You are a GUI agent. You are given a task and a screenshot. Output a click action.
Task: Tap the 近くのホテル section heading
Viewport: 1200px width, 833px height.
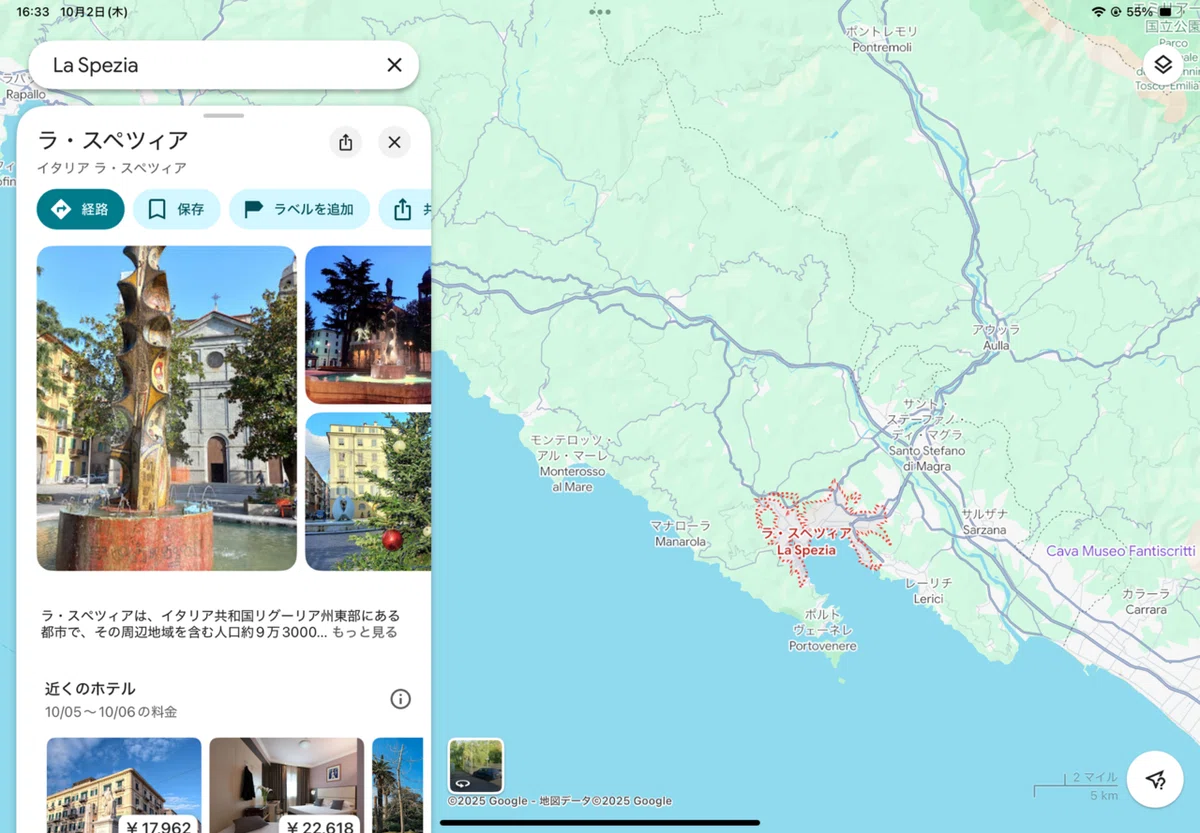[90, 688]
